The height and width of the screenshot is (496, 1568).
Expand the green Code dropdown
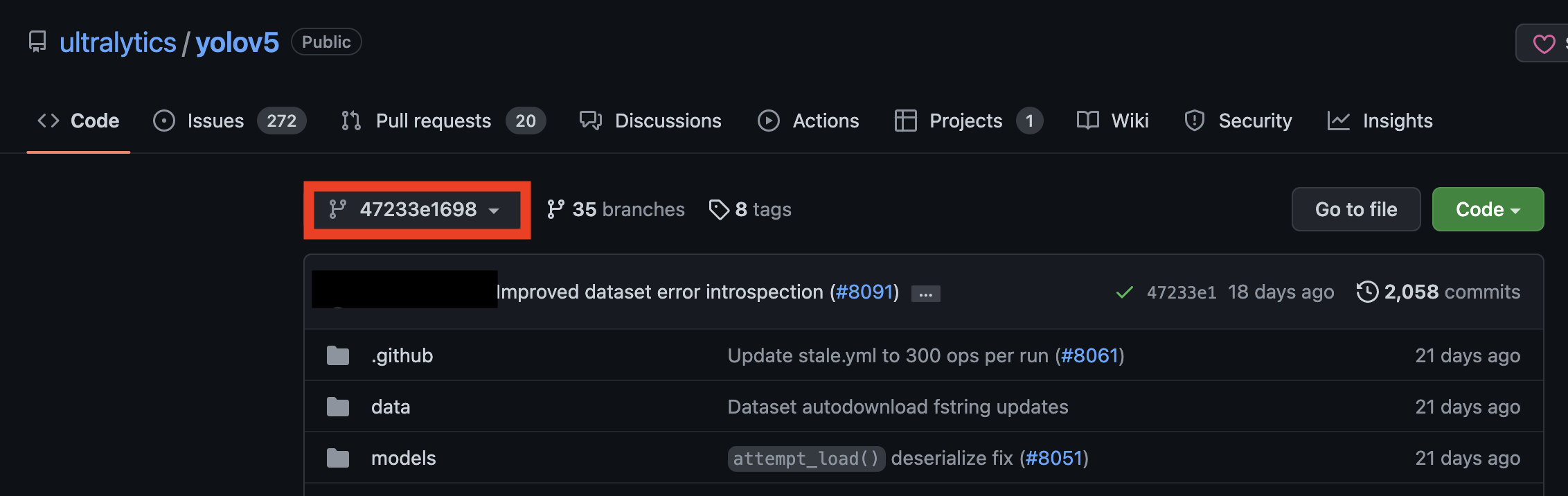[1487, 209]
